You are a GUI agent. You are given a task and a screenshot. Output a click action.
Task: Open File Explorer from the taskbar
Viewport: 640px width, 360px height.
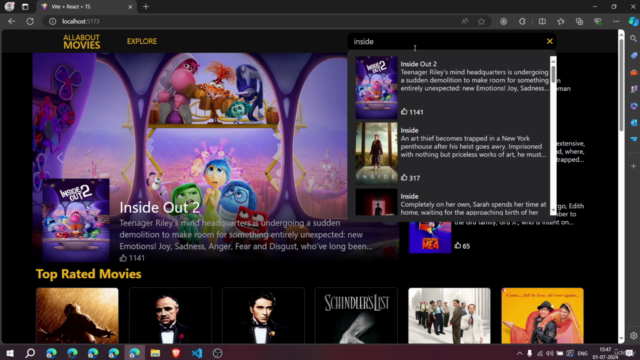155,353
